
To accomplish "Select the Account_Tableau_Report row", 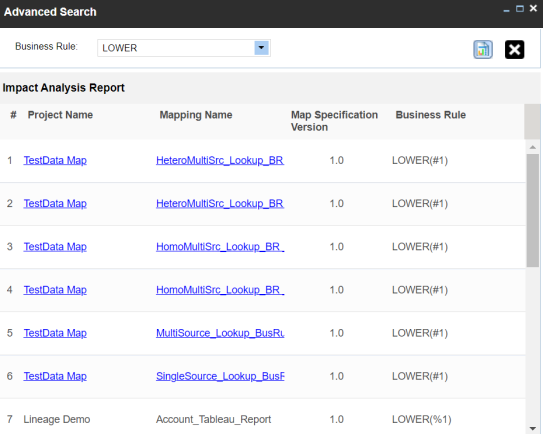I will (262, 419).
